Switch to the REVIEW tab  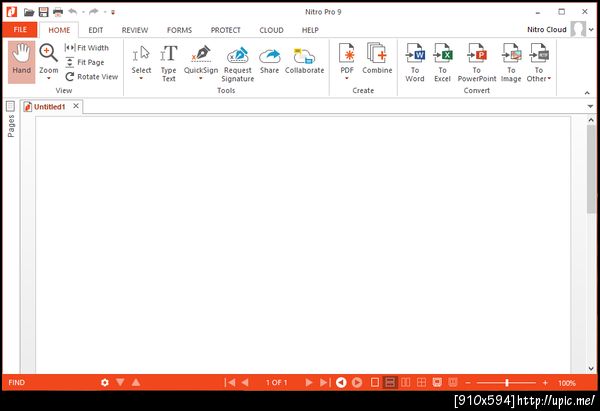[135, 30]
